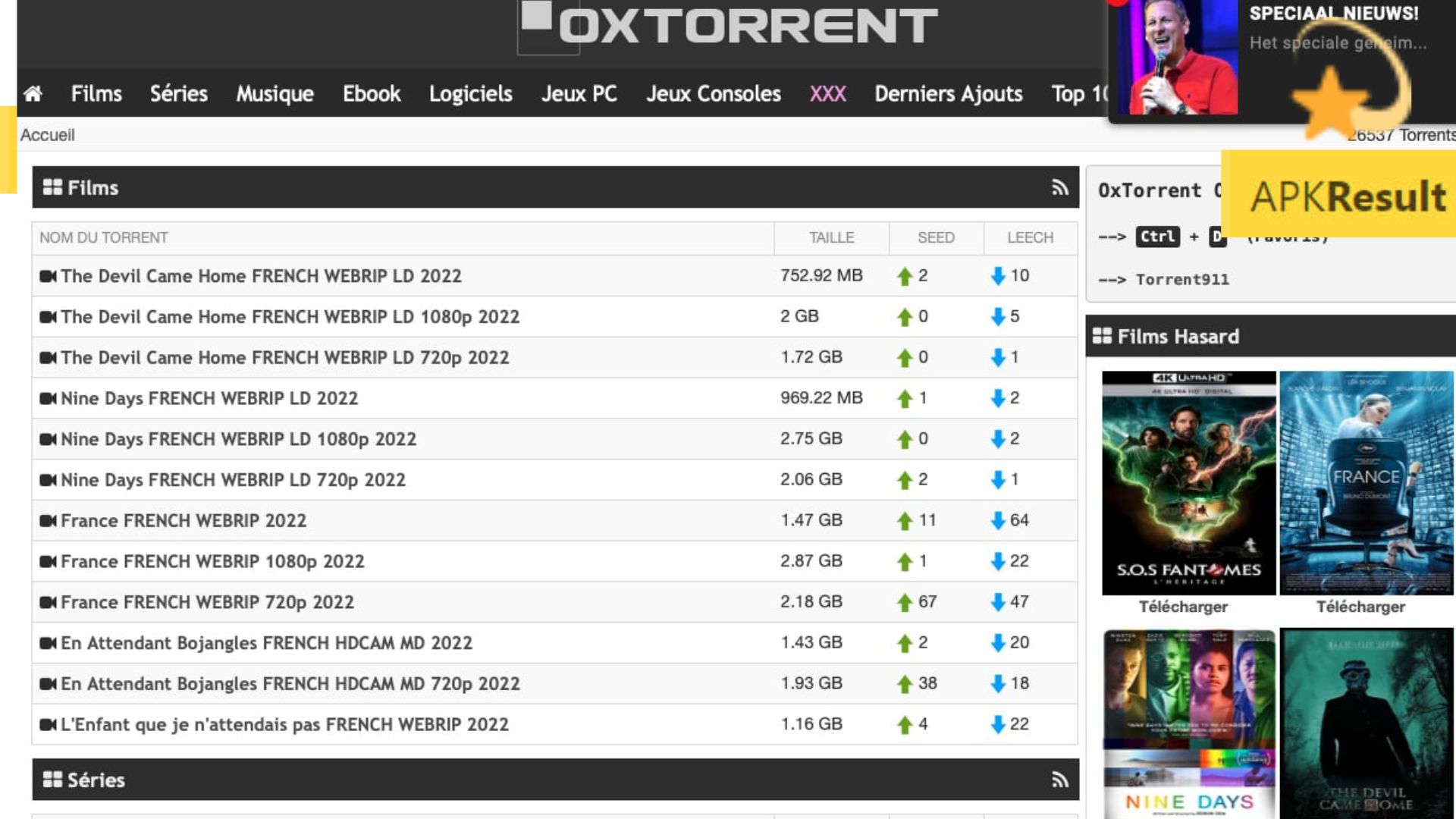This screenshot has width=1456, height=819.
Task: Click camera icon of The Devil Came Home FRENCH WEBRIP LD 2022
Action: click(x=48, y=276)
